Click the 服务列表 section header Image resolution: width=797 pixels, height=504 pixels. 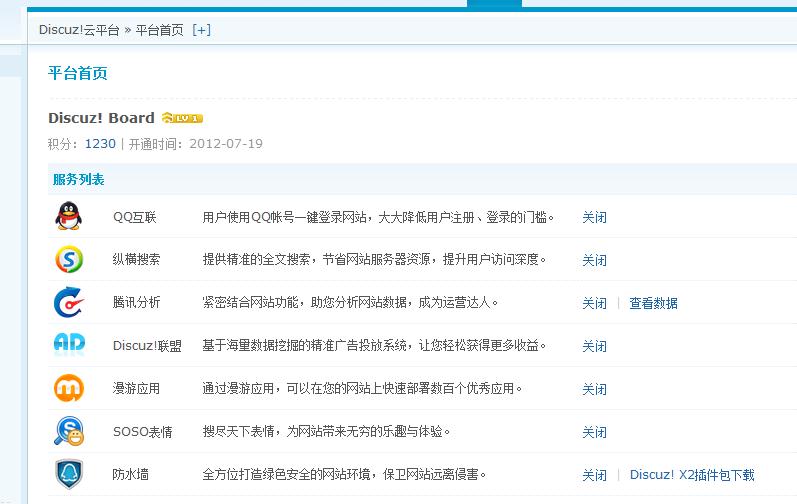tap(78, 179)
